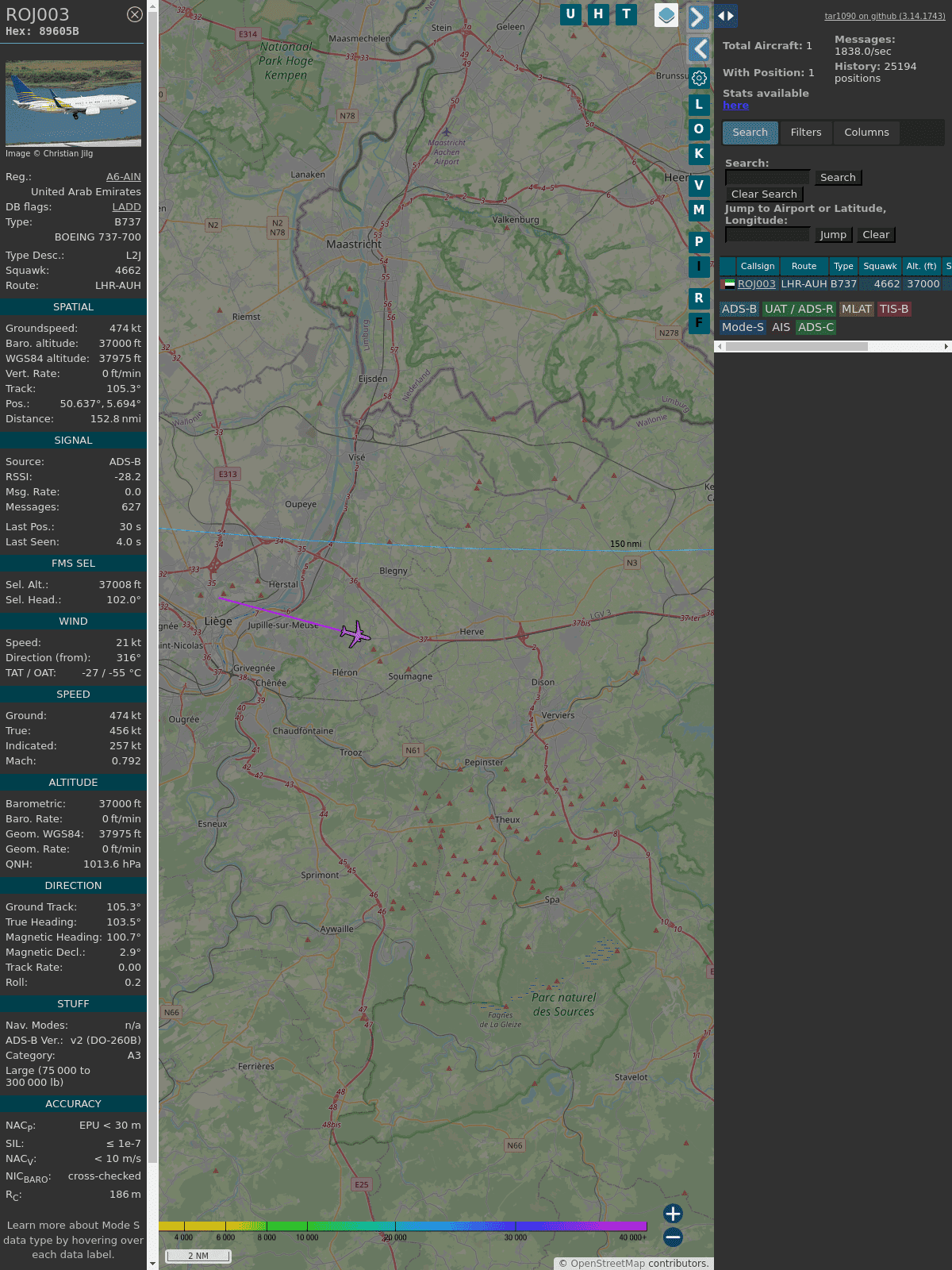Click the 150 nmi range ring label
The image size is (952, 1270).
[x=626, y=545]
